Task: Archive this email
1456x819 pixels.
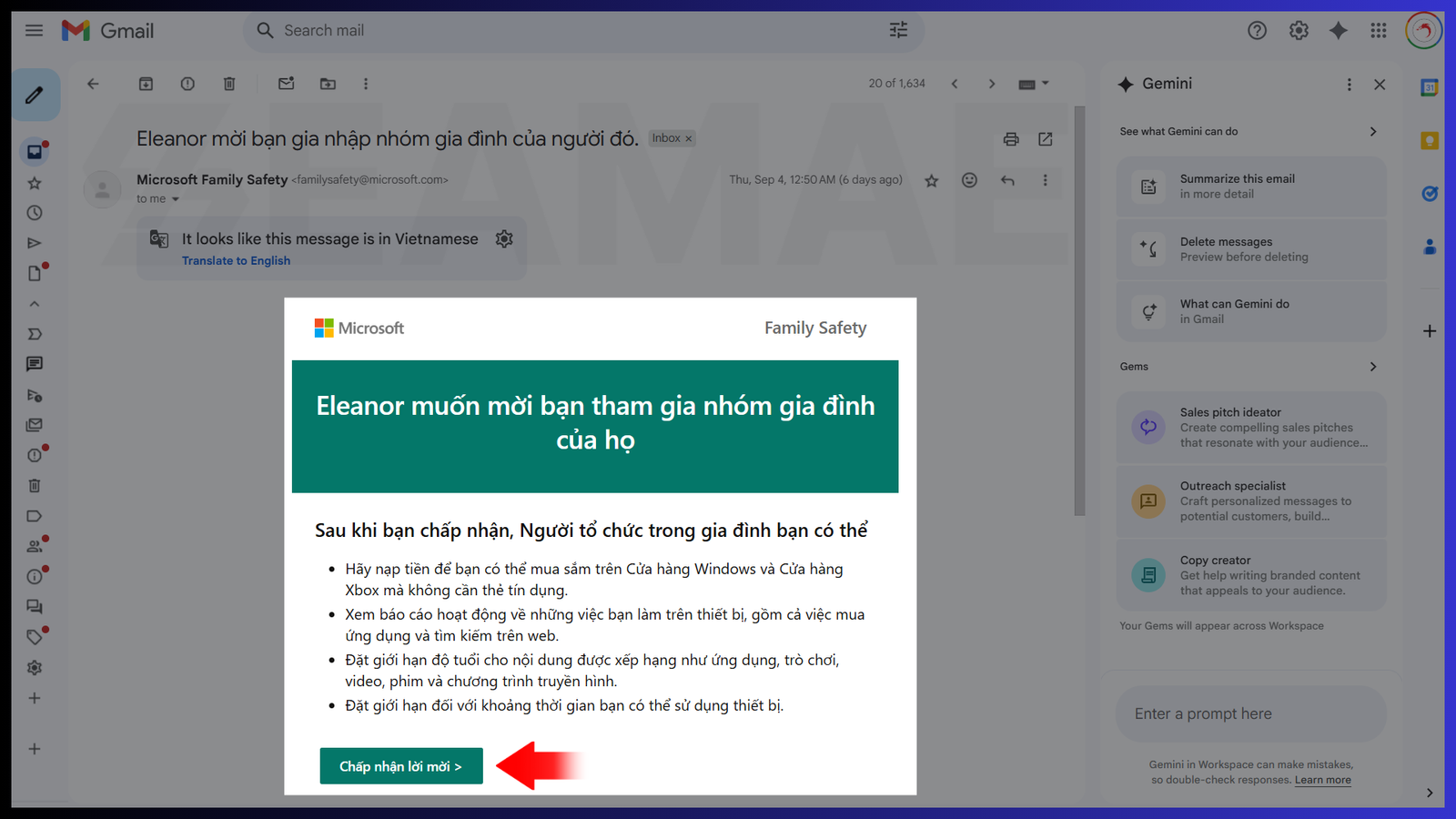Action: 146,84
